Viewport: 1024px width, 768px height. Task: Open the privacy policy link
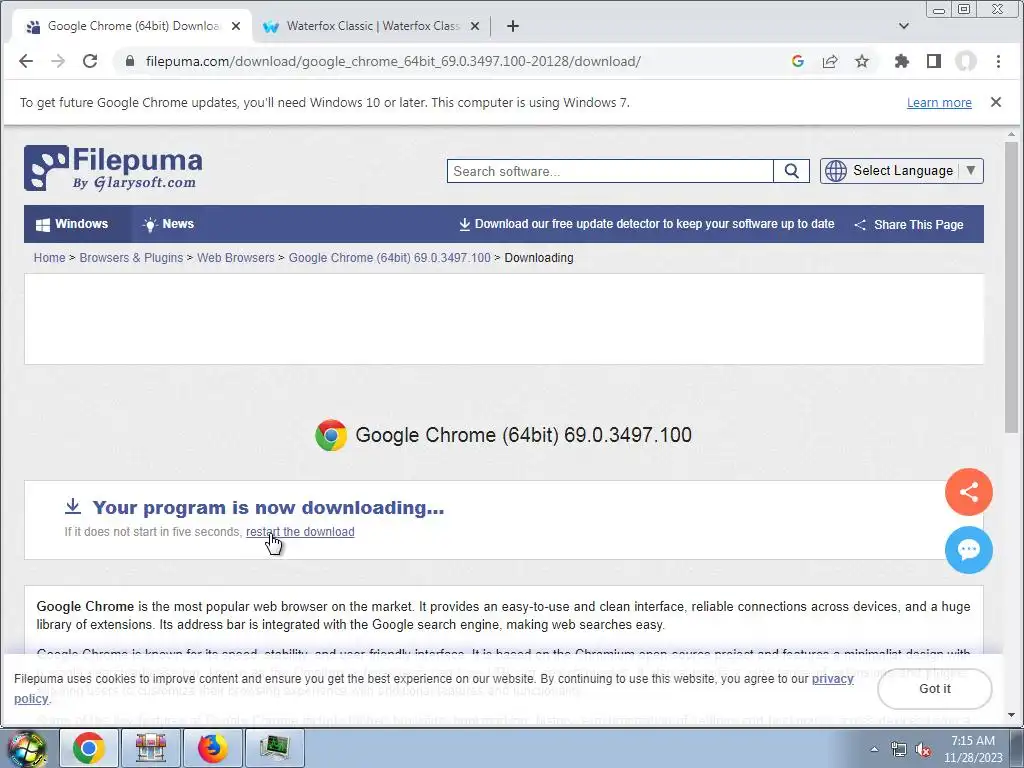(x=833, y=679)
